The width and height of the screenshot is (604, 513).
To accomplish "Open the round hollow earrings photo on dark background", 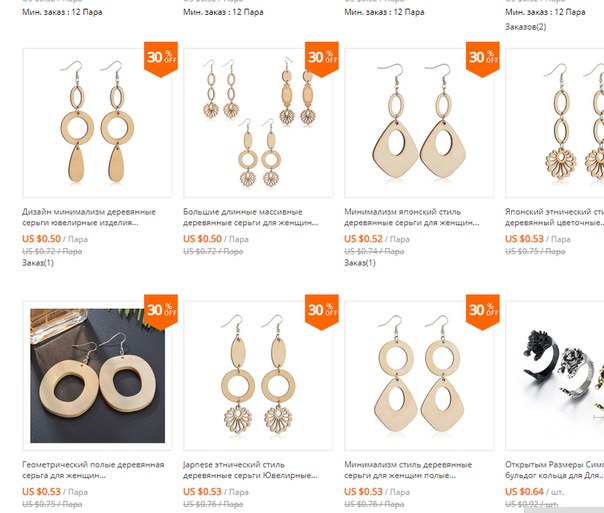I will (97, 376).
